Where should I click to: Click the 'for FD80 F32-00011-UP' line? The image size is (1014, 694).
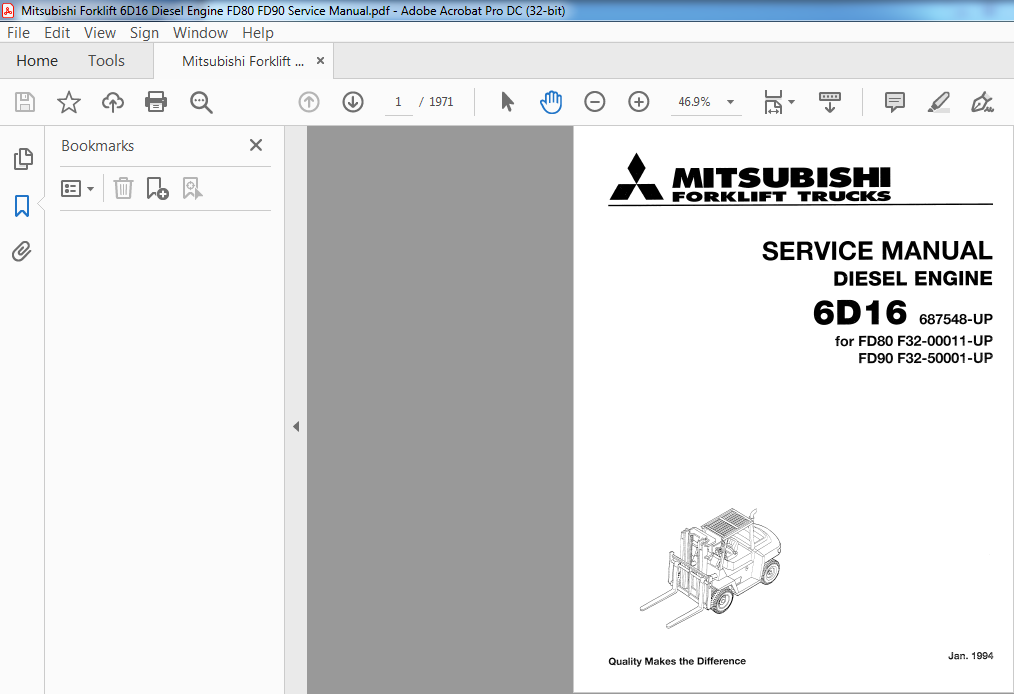913,341
